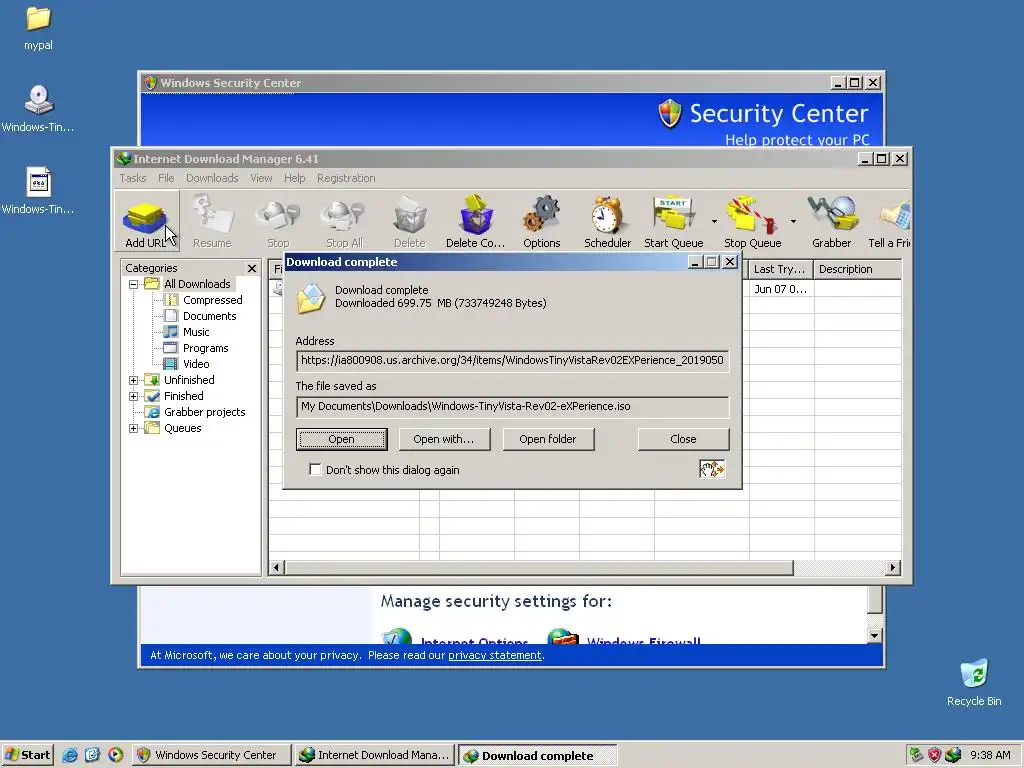This screenshot has width=1024, height=768.
Task: Click the Tell a Friend icon
Action: point(891,221)
